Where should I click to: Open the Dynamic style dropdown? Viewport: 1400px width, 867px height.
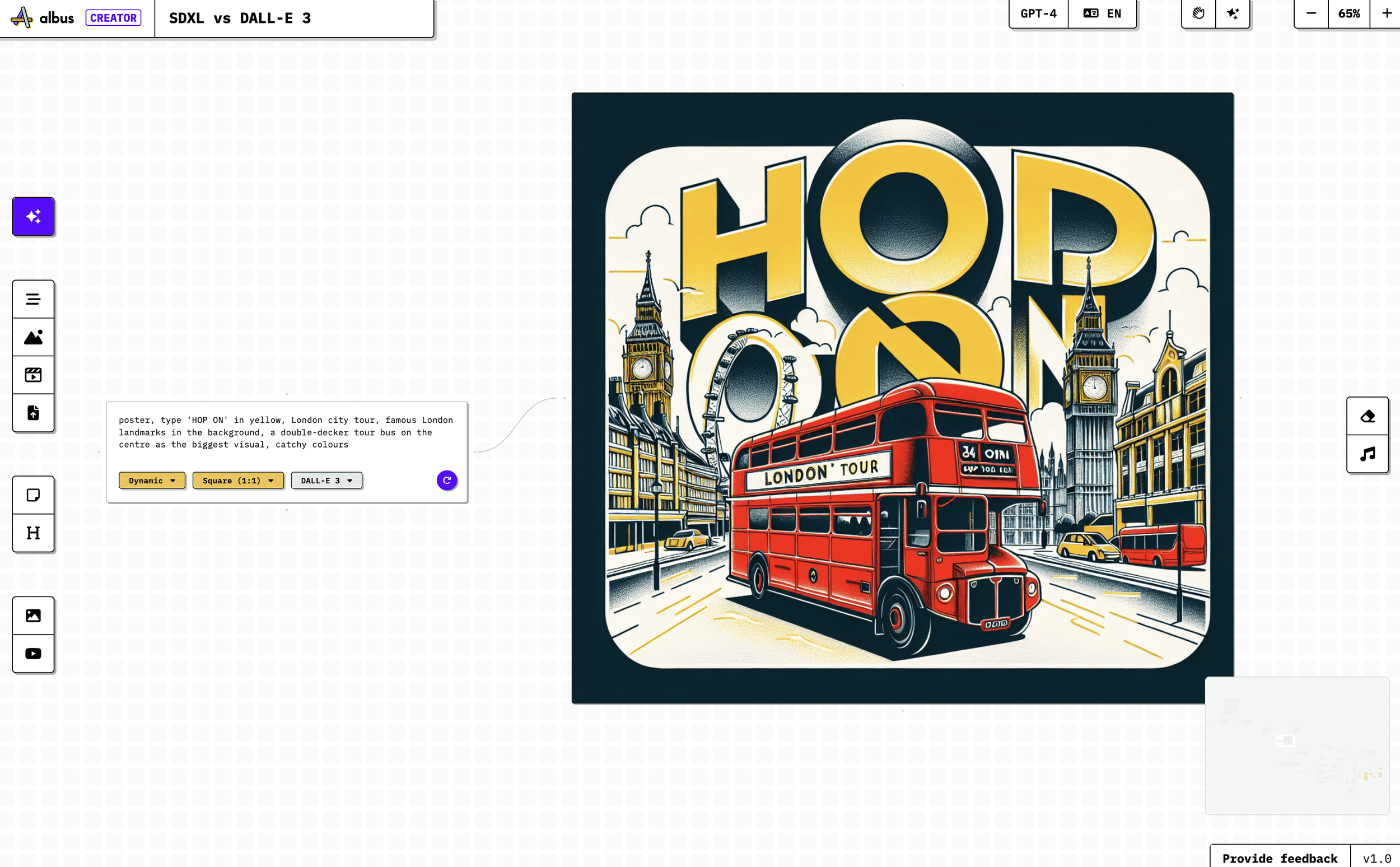152,481
